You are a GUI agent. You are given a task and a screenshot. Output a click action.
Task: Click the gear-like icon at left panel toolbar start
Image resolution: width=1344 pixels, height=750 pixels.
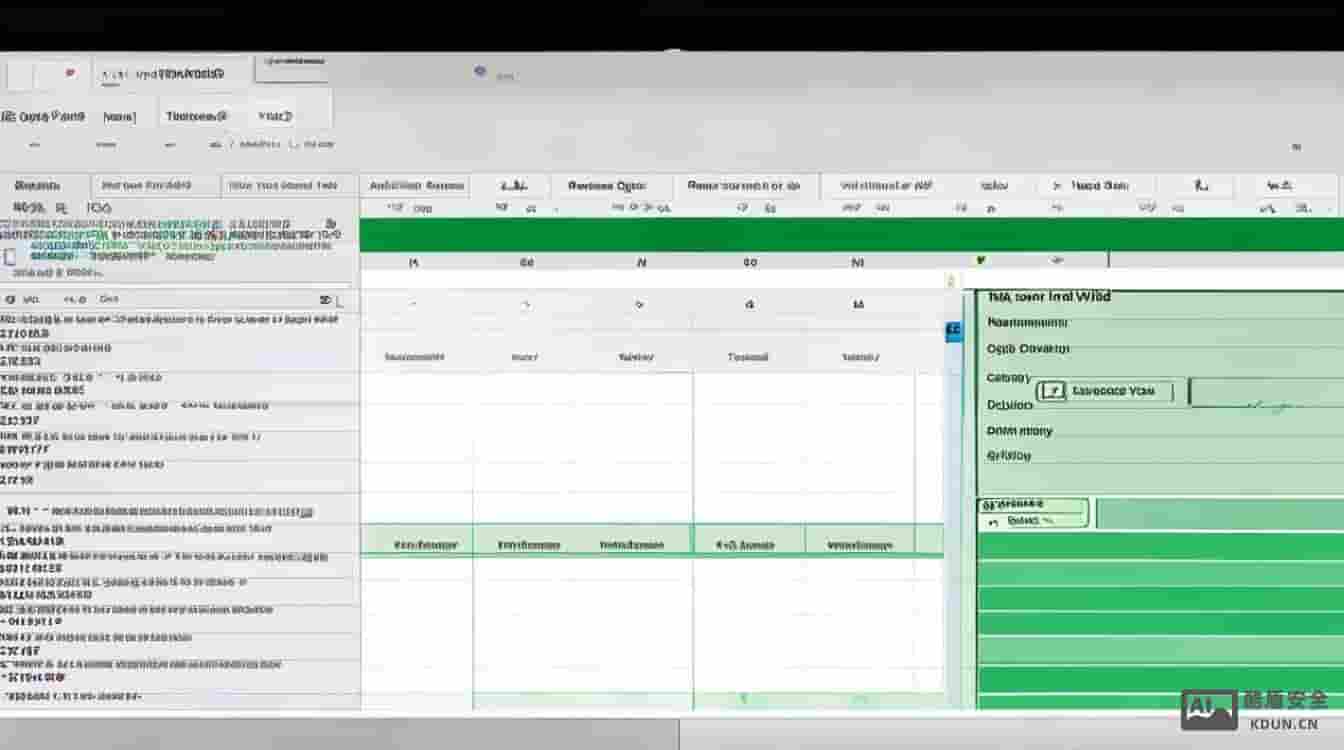10,299
